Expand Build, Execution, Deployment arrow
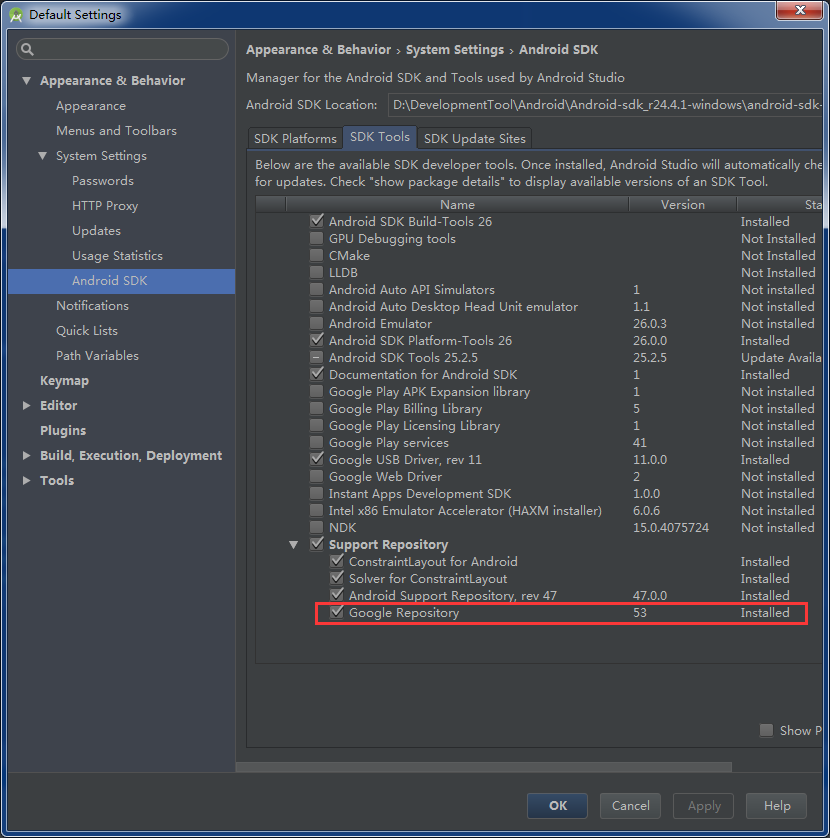830x838 pixels. [x=26, y=455]
